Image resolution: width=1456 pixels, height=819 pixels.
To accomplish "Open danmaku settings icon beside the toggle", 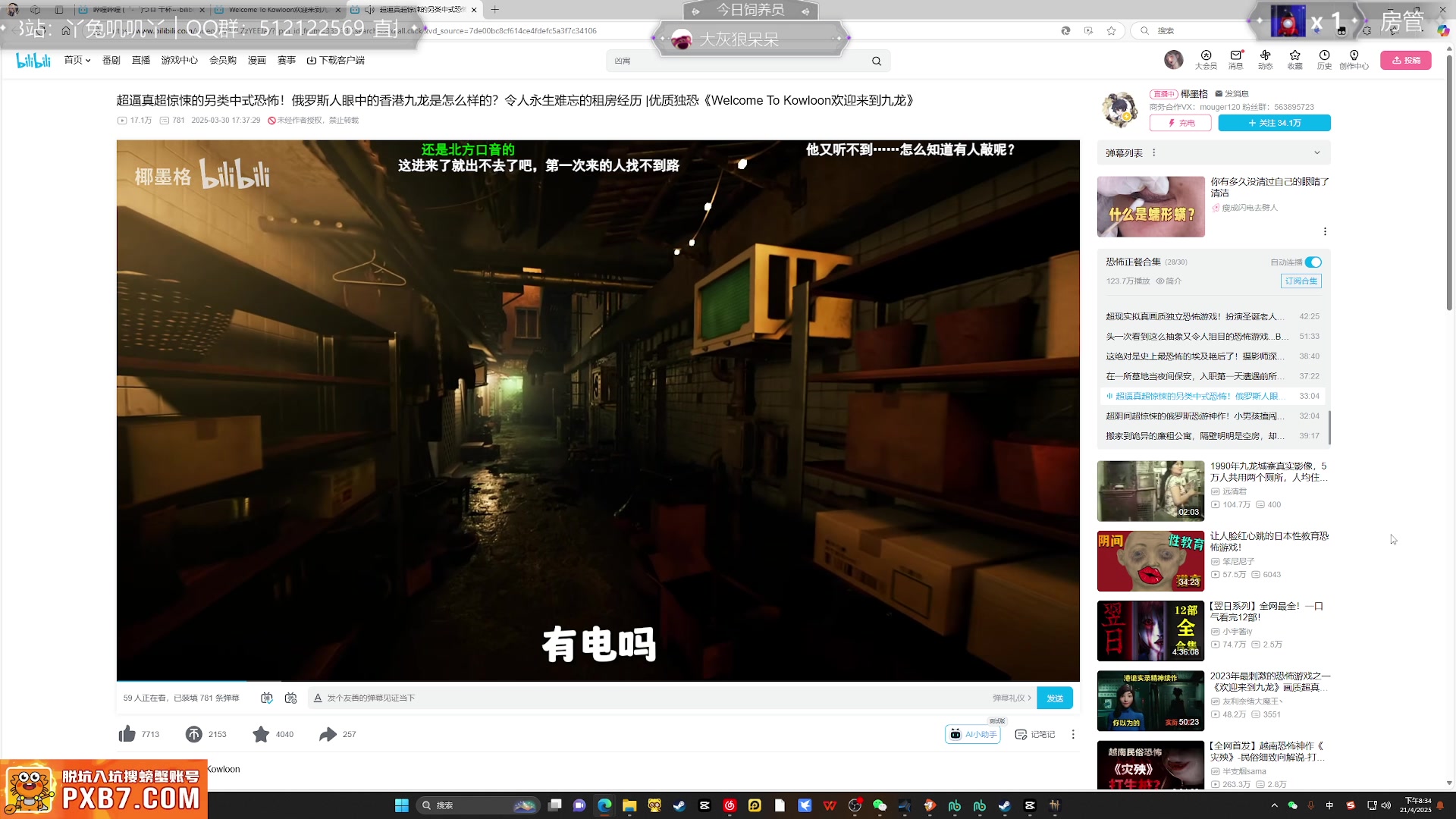I will [290, 698].
